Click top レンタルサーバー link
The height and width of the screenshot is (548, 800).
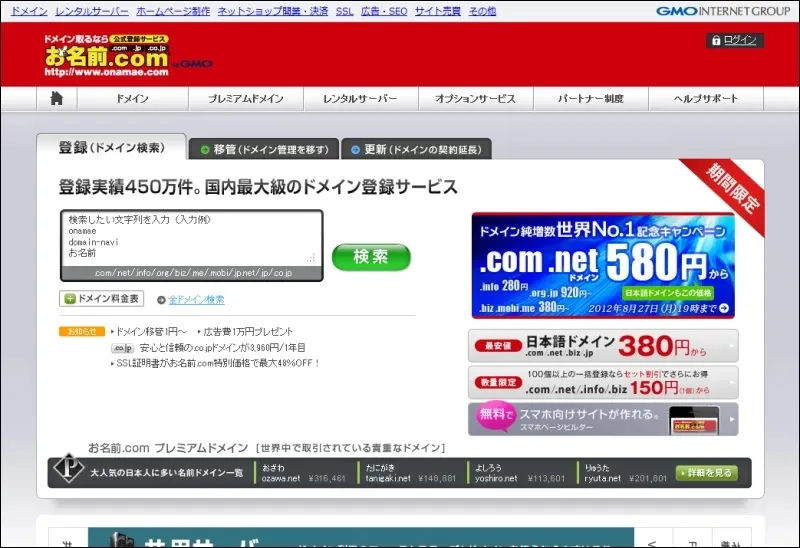[x=92, y=11]
